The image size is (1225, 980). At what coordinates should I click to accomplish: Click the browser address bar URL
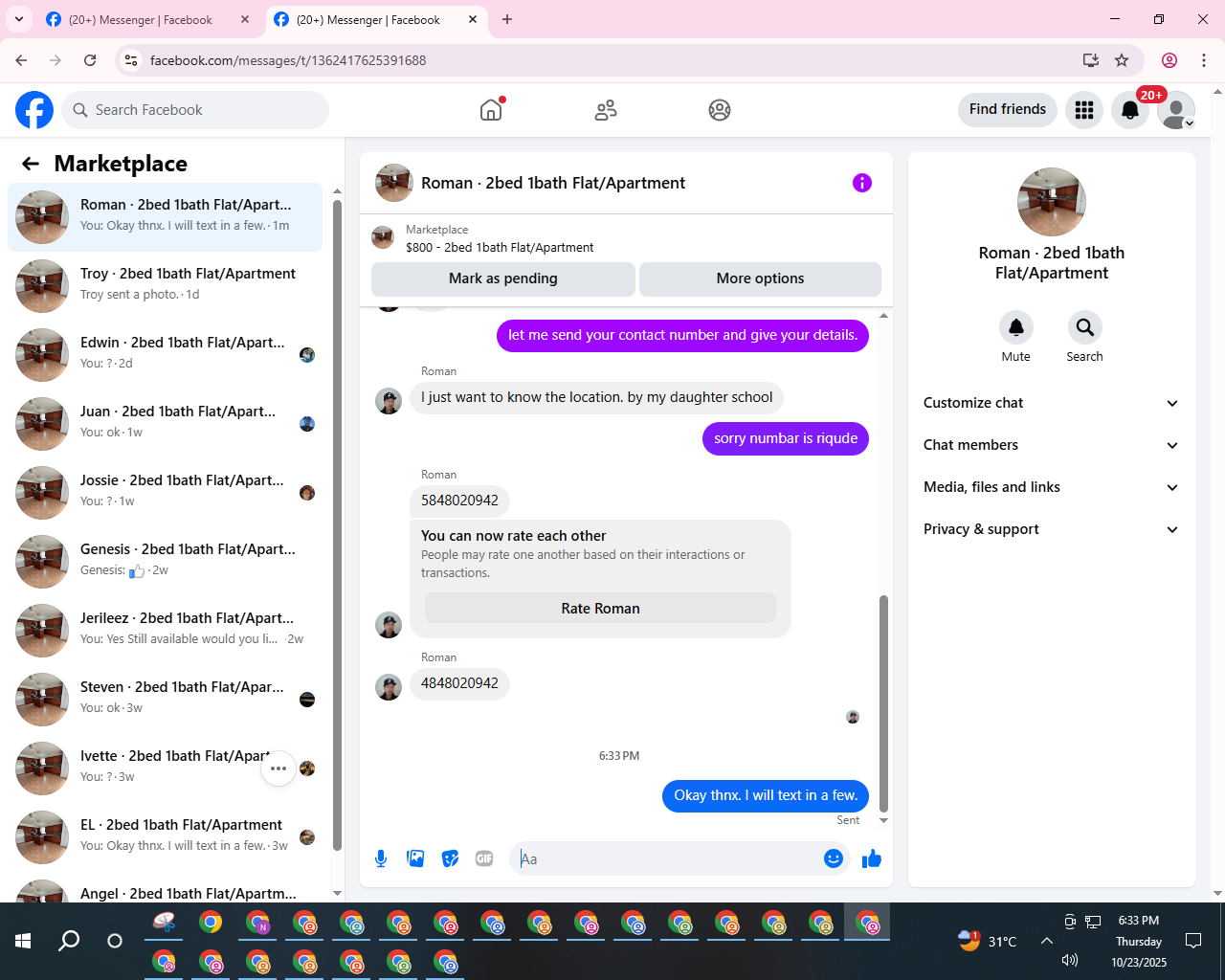pos(288,60)
